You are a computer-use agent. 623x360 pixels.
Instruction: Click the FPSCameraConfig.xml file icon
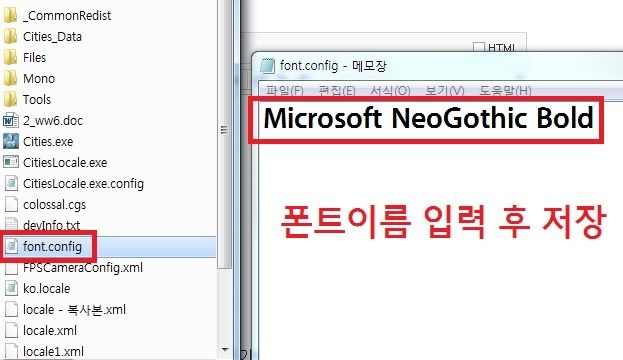pos(11,268)
